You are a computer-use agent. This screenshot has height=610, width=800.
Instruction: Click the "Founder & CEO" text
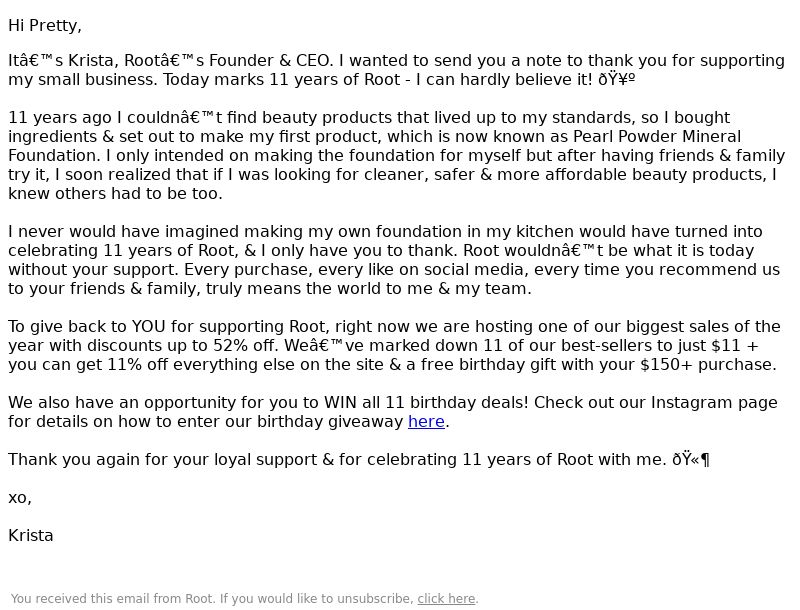(x=270, y=61)
